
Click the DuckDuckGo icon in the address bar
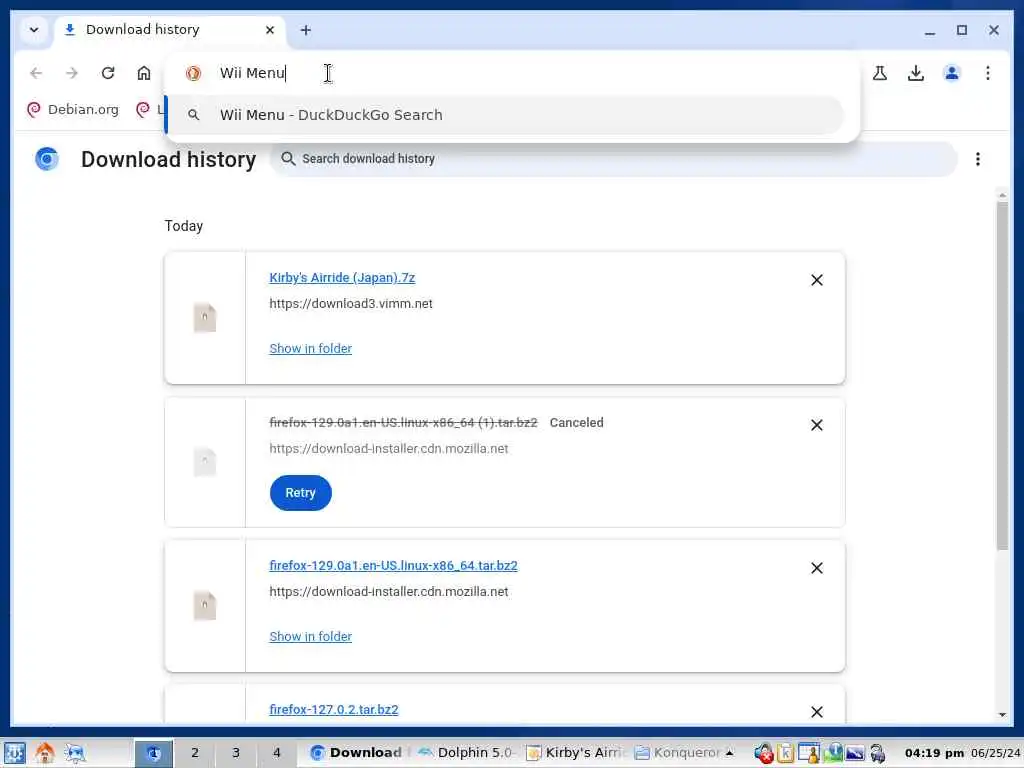pyautogui.click(x=193, y=73)
